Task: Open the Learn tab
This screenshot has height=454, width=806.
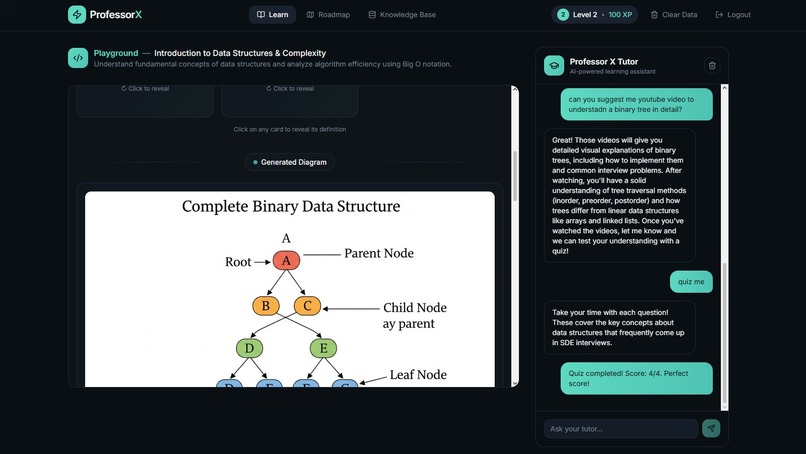Action: pos(272,14)
